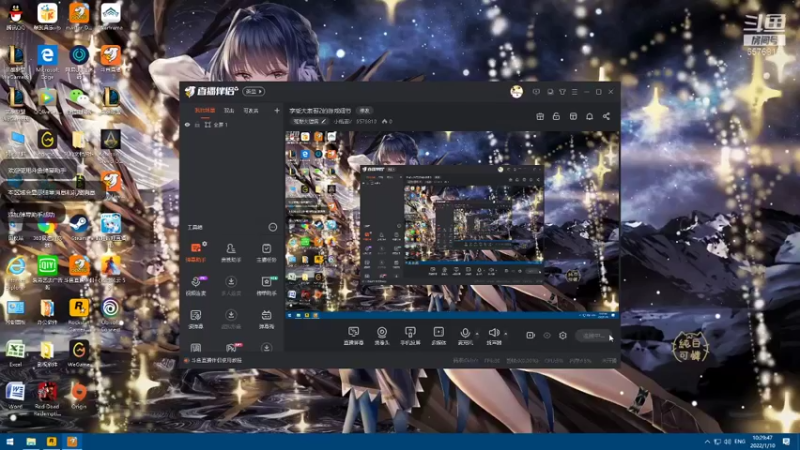Click the tag pill beside stream title
Screen dimensions: 800x450
point(364,111)
